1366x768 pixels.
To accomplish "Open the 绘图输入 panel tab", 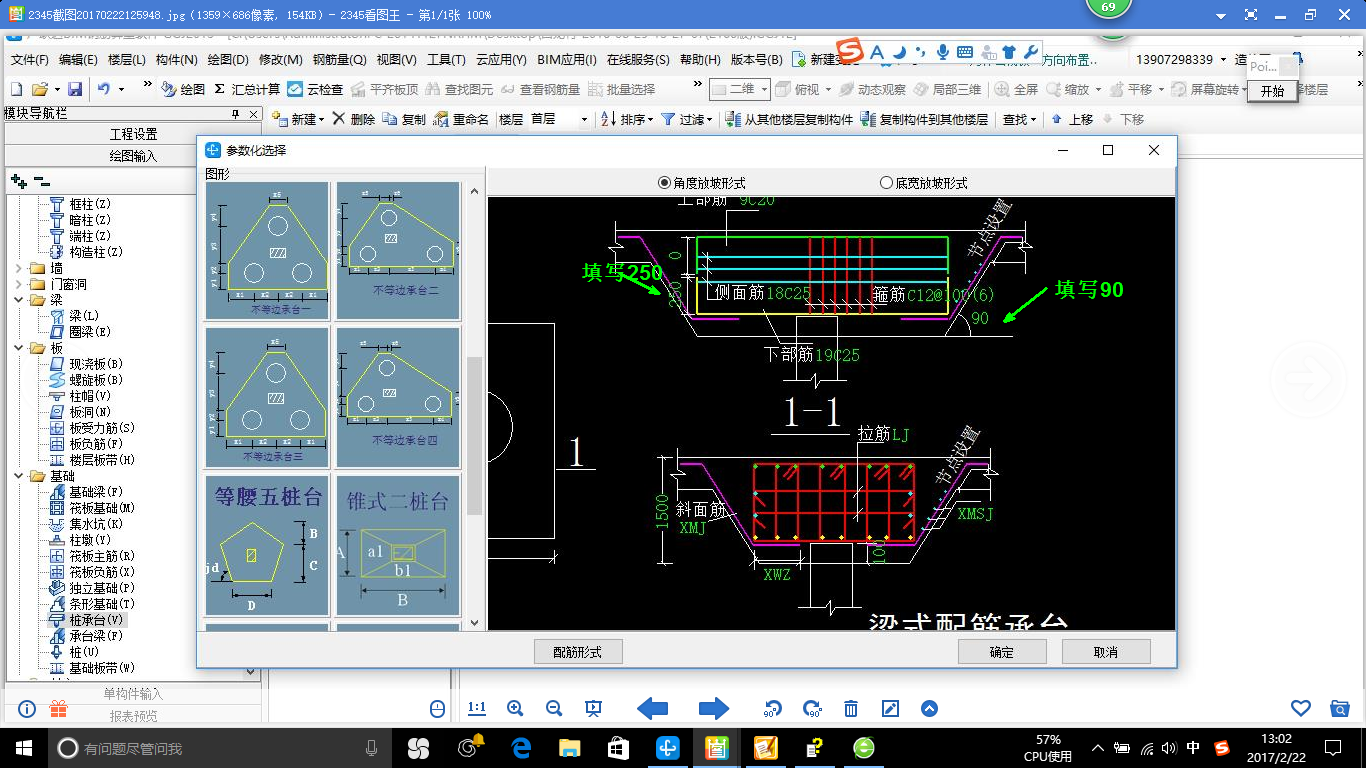I will (x=133, y=156).
